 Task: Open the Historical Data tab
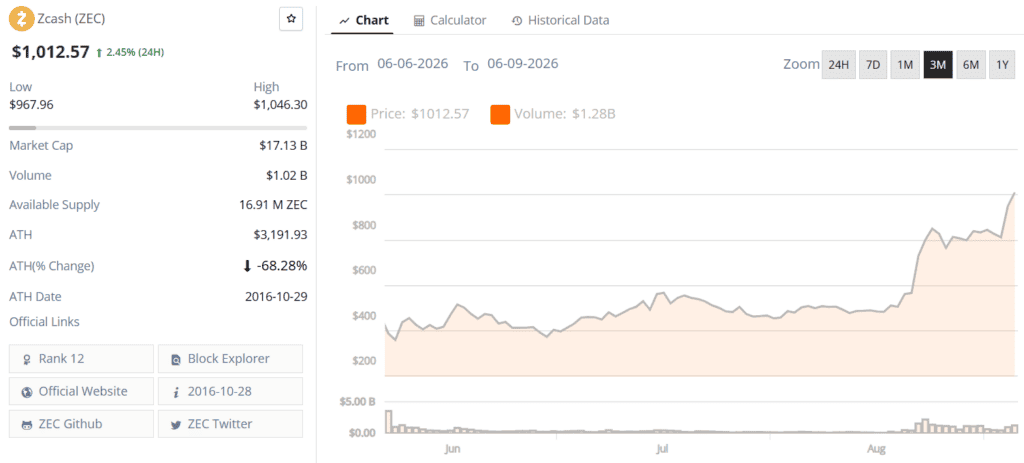coord(560,20)
